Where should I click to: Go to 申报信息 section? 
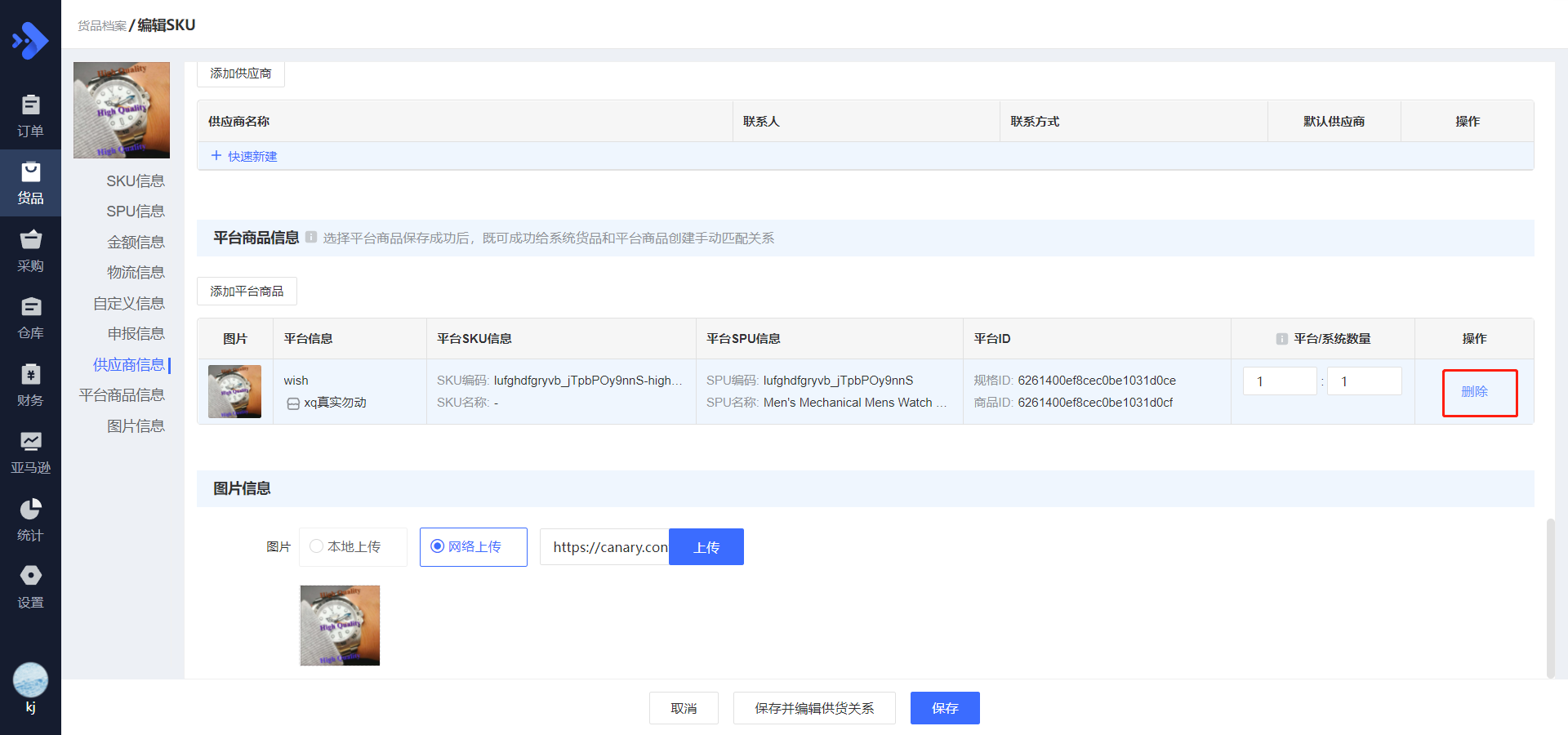(136, 334)
